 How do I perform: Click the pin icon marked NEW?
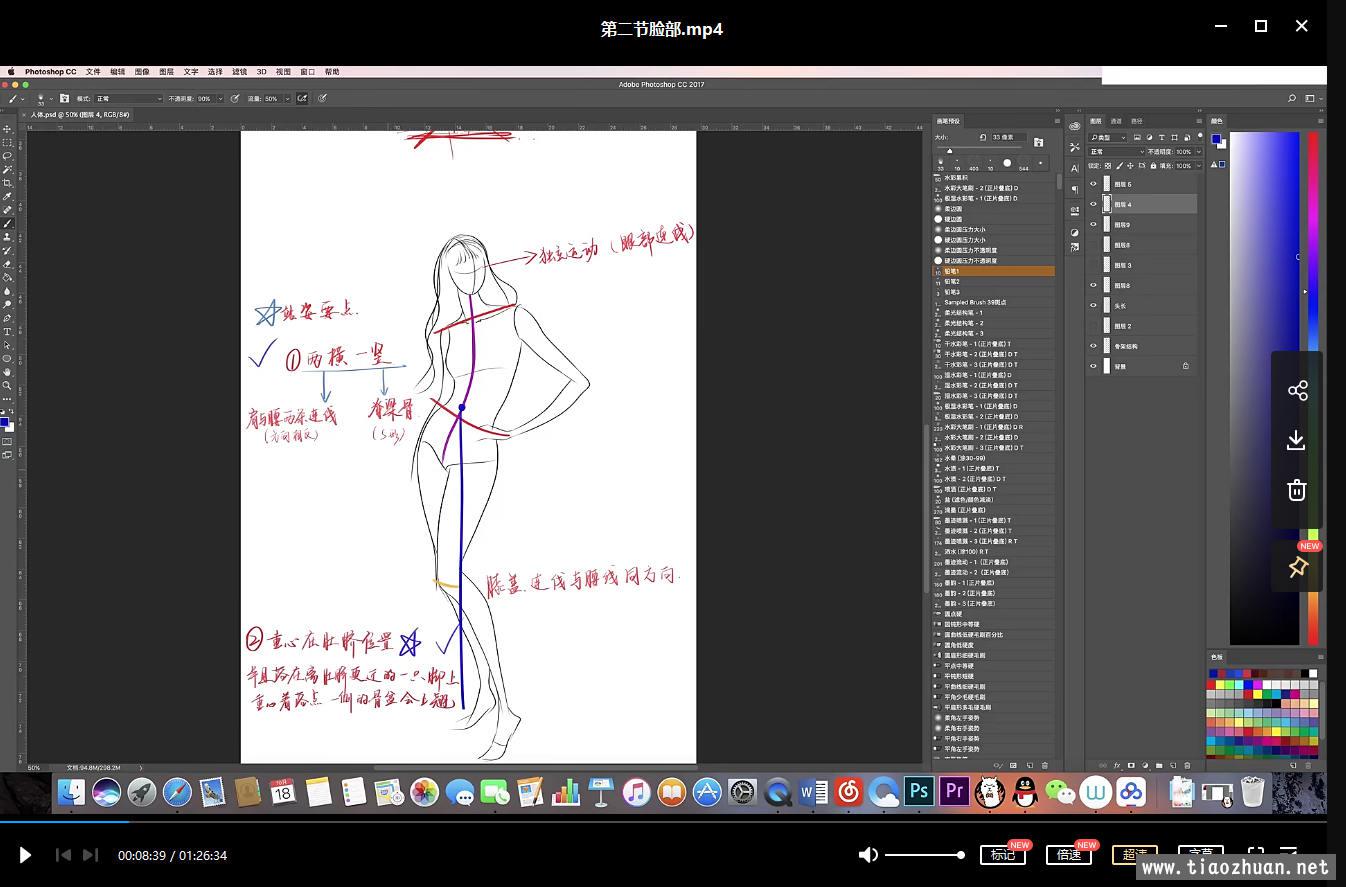pyautogui.click(x=1297, y=567)
